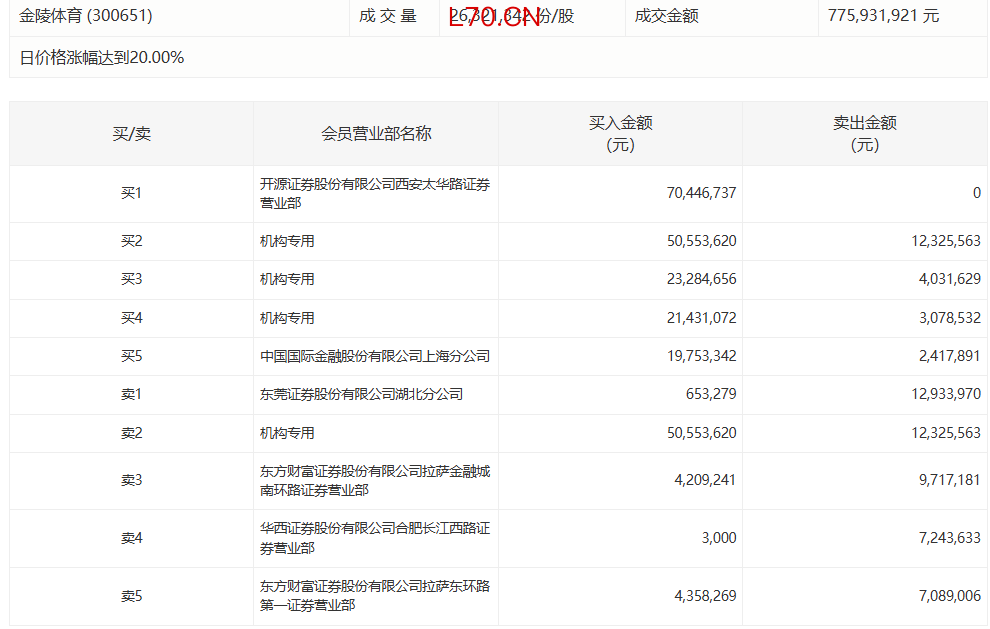Screen dimensions: 990x629
Task: Click the buy amount 70,446,737
Action: pyautogui.click(x=701, y=193)
